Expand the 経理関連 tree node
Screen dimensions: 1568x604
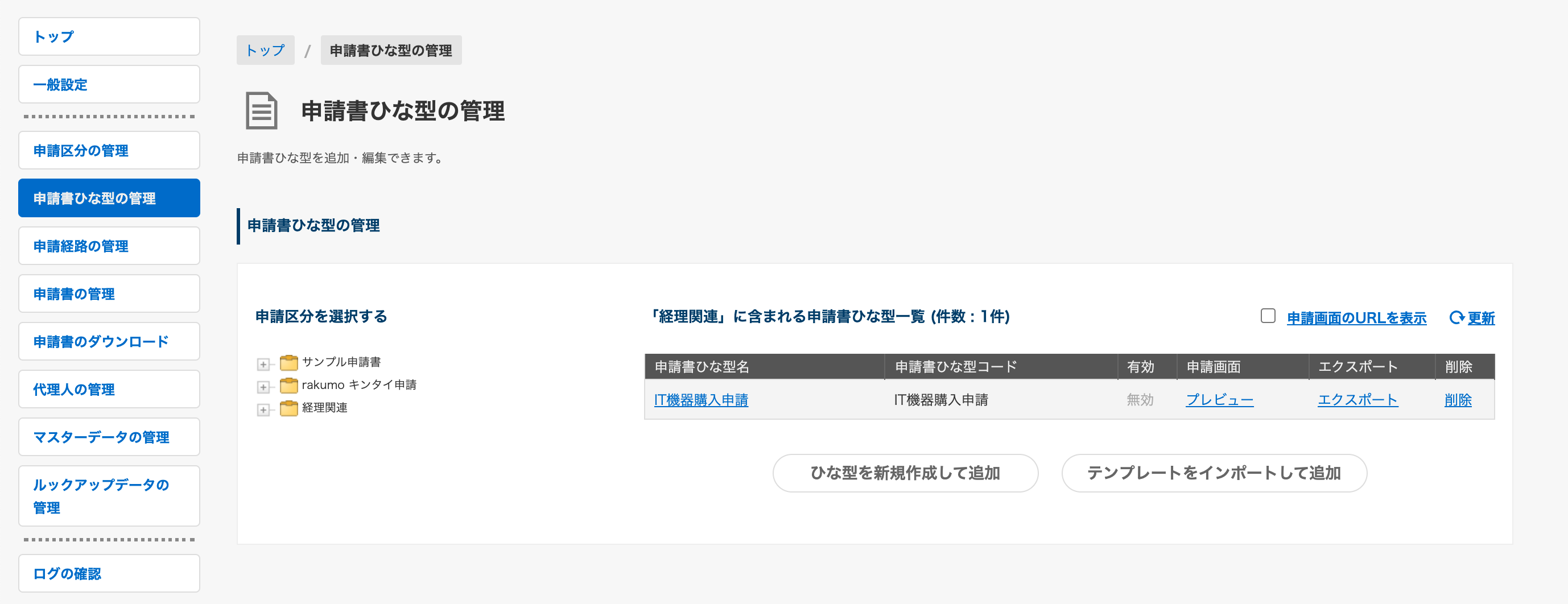tap(263, 410)
